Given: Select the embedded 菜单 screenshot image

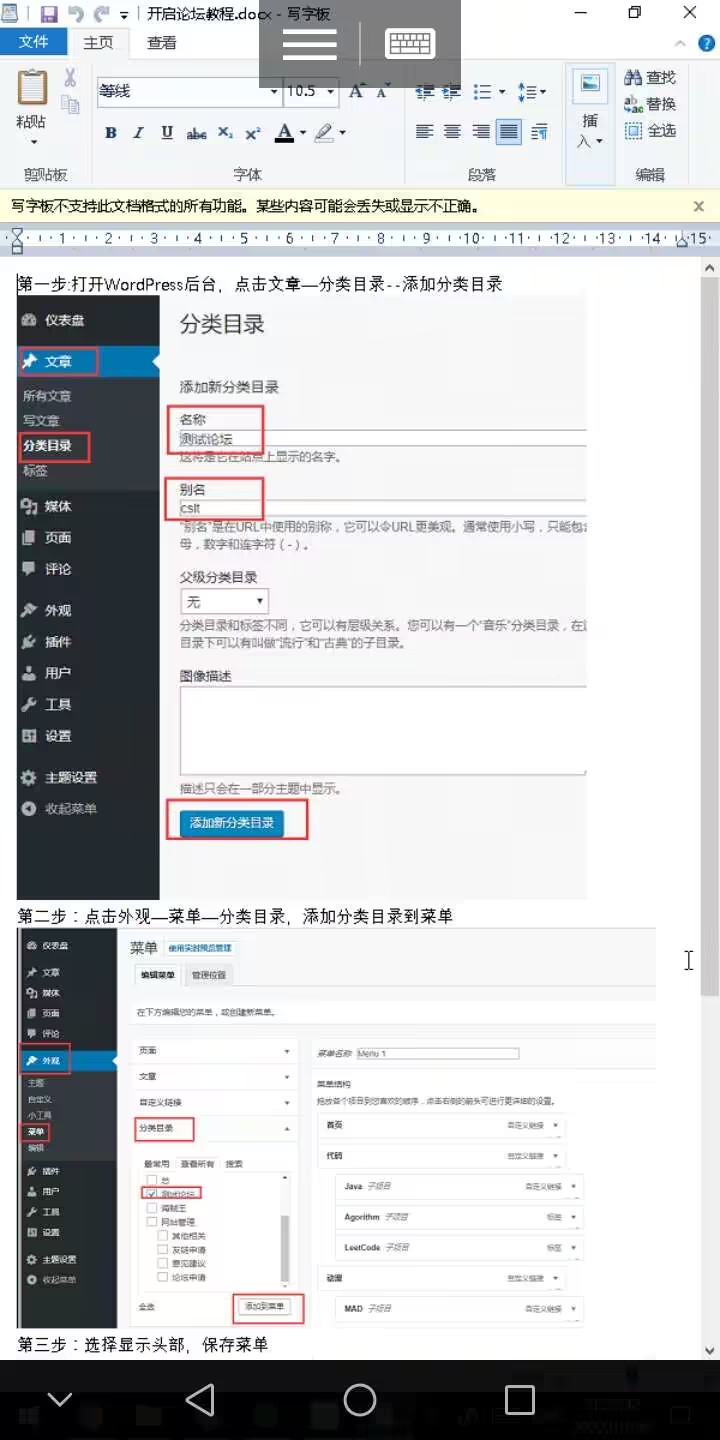Looking at the screenshot, I should tap(336, 1128).
